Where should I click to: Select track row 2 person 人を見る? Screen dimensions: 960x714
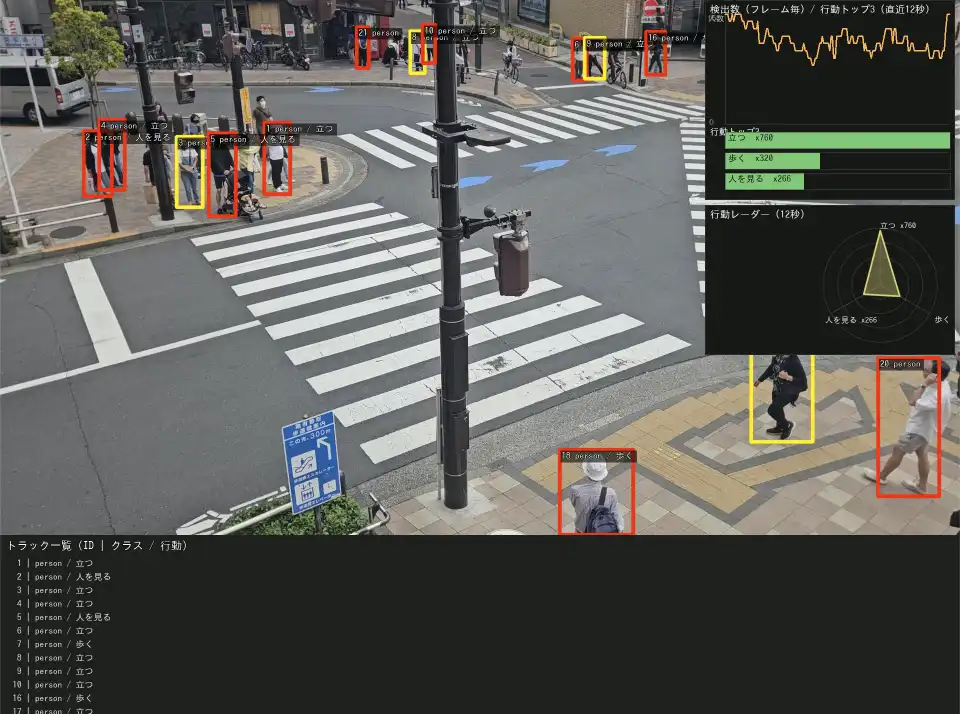pyautogui.click(x=64, y=577)
